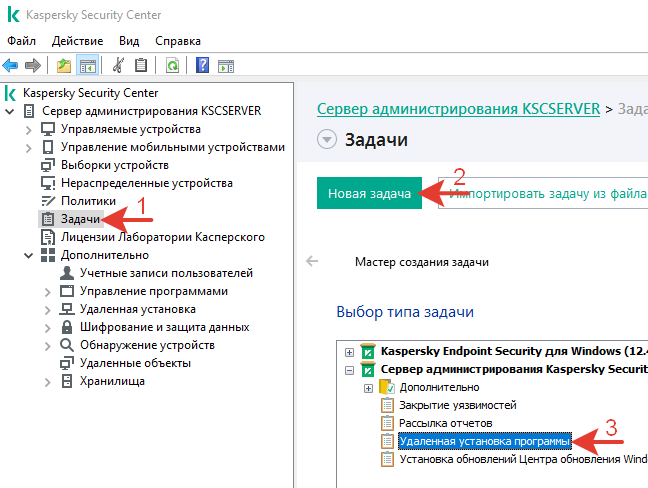This screenshot has height=488, width=648.
Task: Click the phone icon for Управление мобильными устройствами
Action: pos(48,147)
